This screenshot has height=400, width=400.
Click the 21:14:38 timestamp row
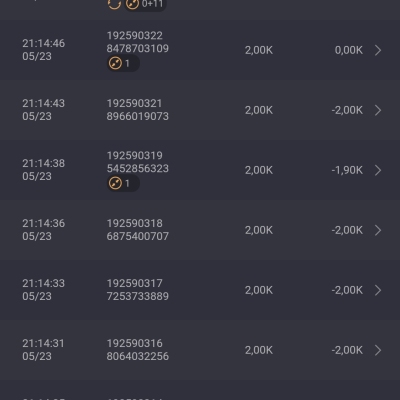tap(200, 170)
